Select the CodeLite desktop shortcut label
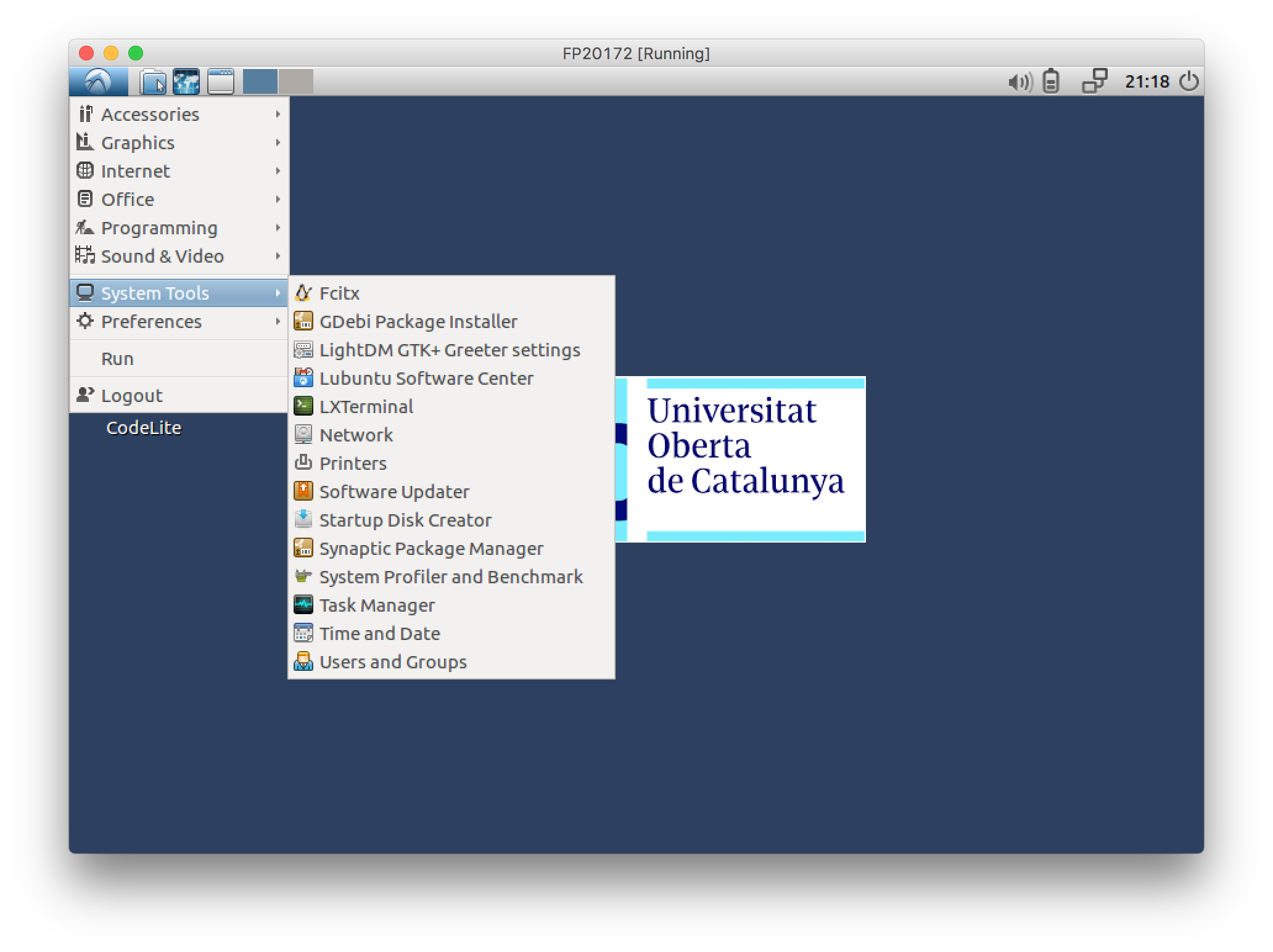This screenshot has width=1273, height=952. [144, 427]
